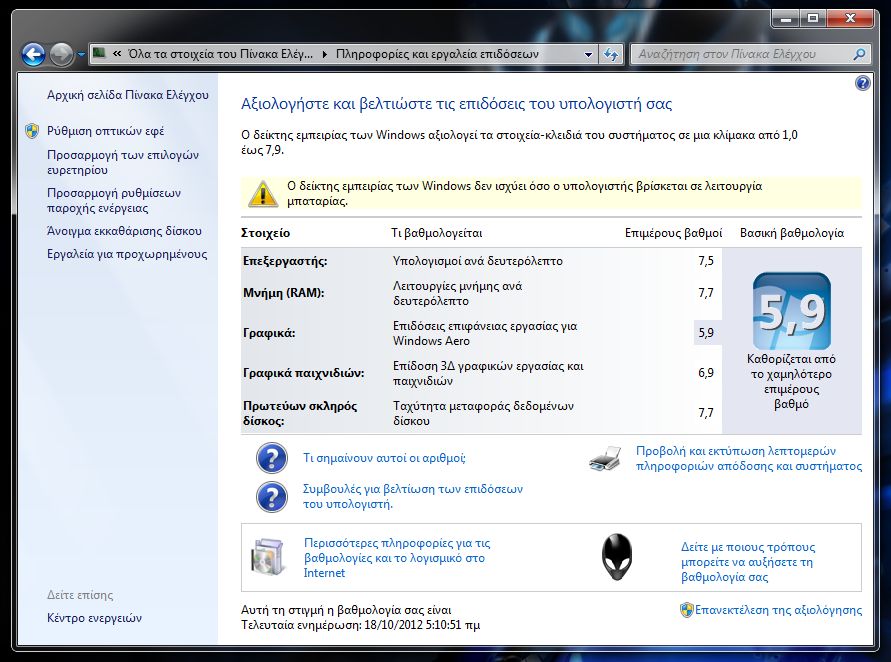The height and width of the screenshot is (662, 891).
Task: Open the address bar history dropdown
Action: pyautogui.click(x=588, y=55)
